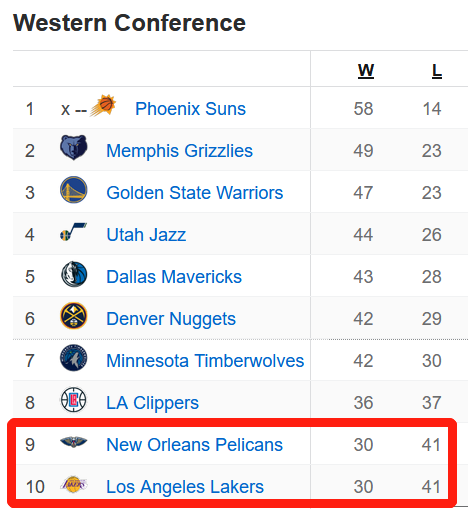Click the LA Clippers logo

point(74,399)
